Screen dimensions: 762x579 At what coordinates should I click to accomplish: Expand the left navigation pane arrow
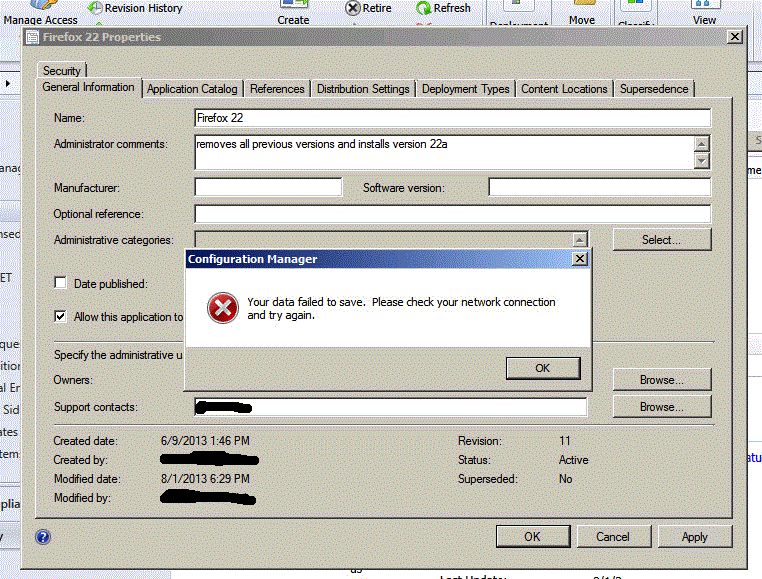[8, 83]
